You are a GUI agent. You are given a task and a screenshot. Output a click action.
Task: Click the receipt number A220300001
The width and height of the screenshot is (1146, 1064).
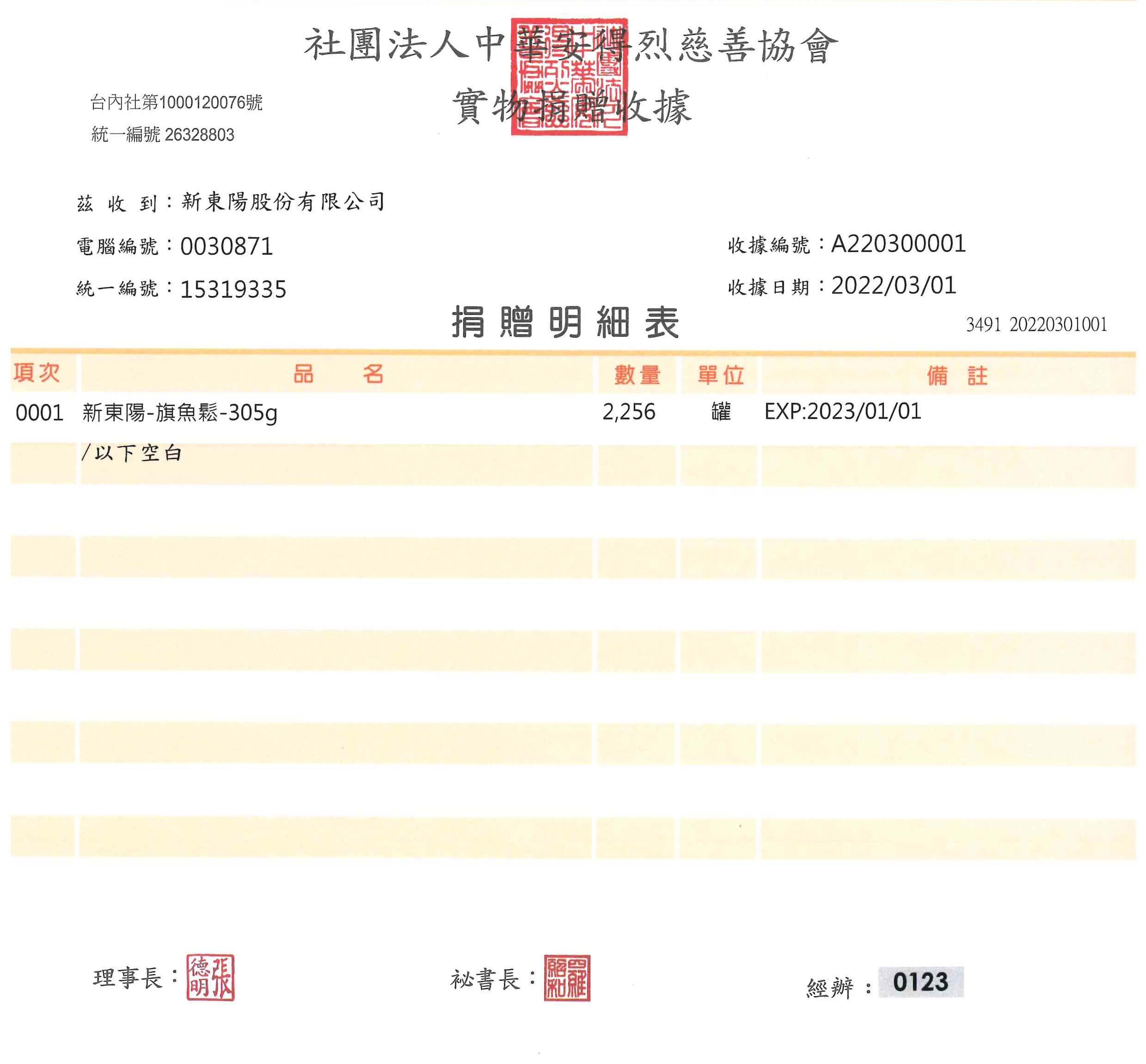(x=899, y=244)
